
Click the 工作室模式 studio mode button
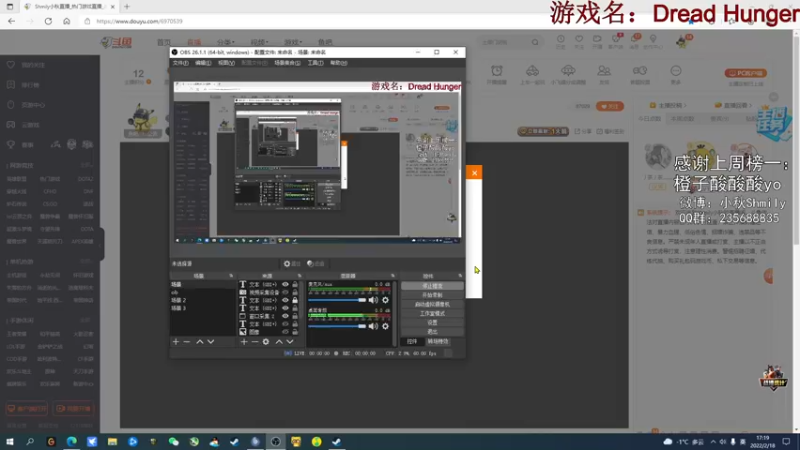pyautogui.click(x=432, y=314)
